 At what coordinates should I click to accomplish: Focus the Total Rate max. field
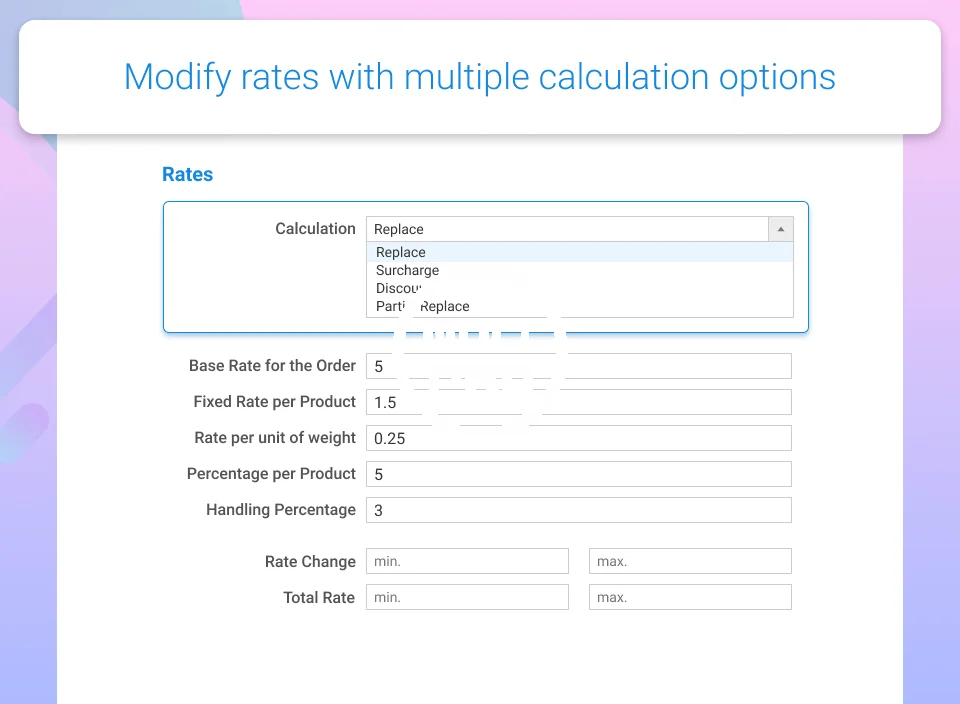690,597
